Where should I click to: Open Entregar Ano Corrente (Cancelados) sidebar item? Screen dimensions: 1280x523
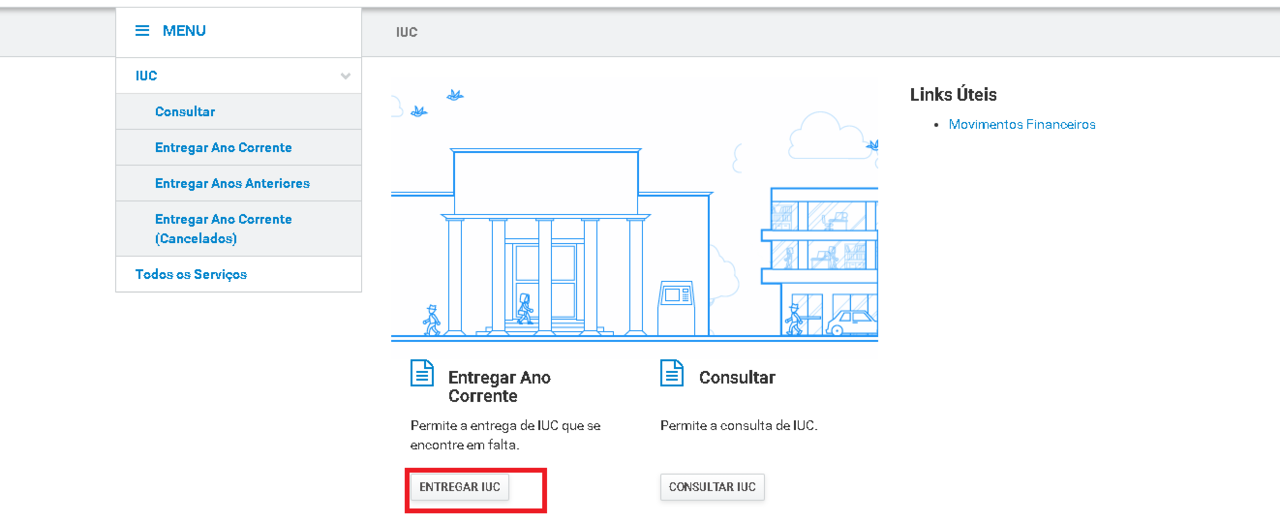click(x=223, y=229)
